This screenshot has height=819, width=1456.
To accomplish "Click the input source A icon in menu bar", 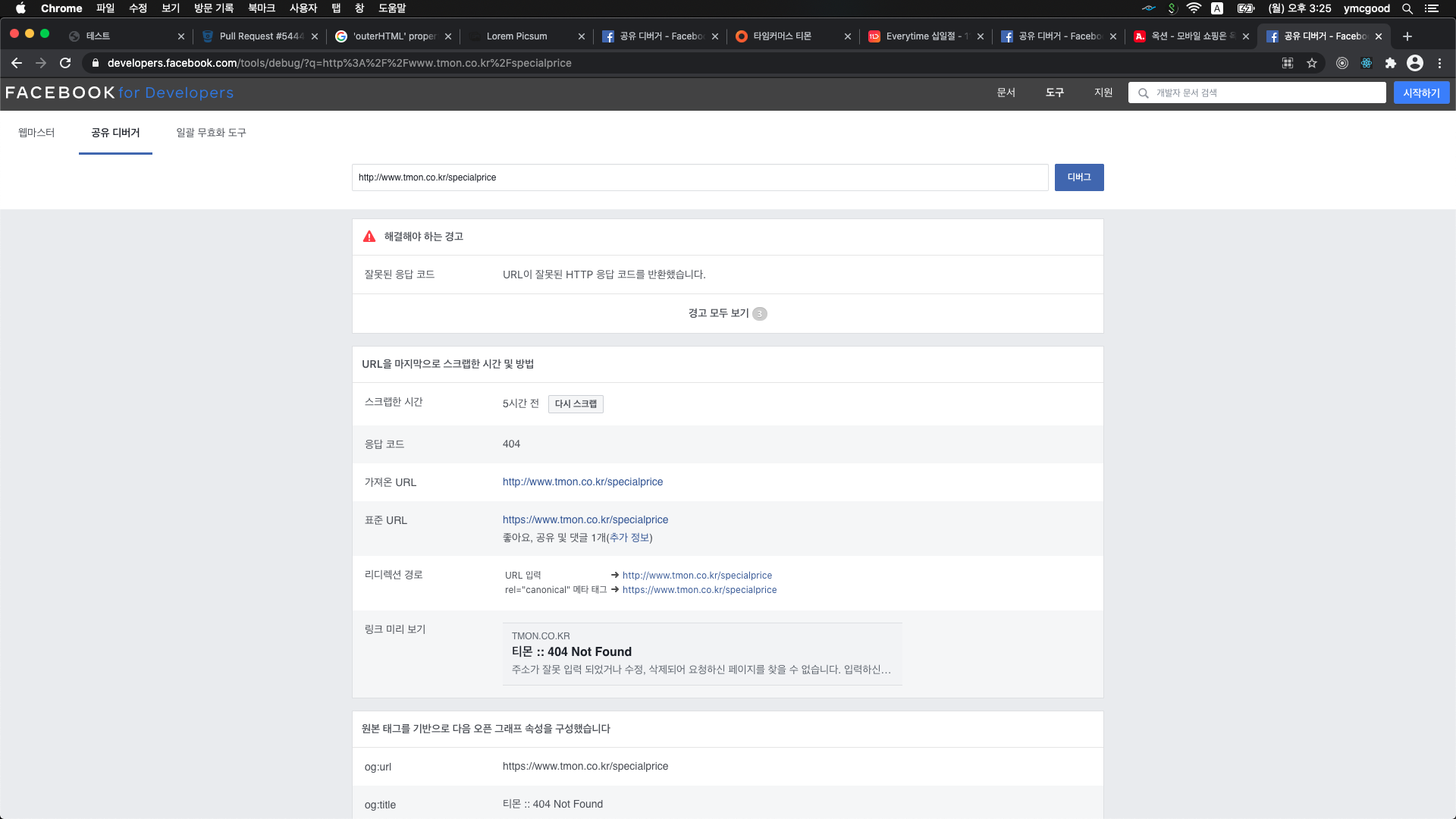I will 1217,8.
